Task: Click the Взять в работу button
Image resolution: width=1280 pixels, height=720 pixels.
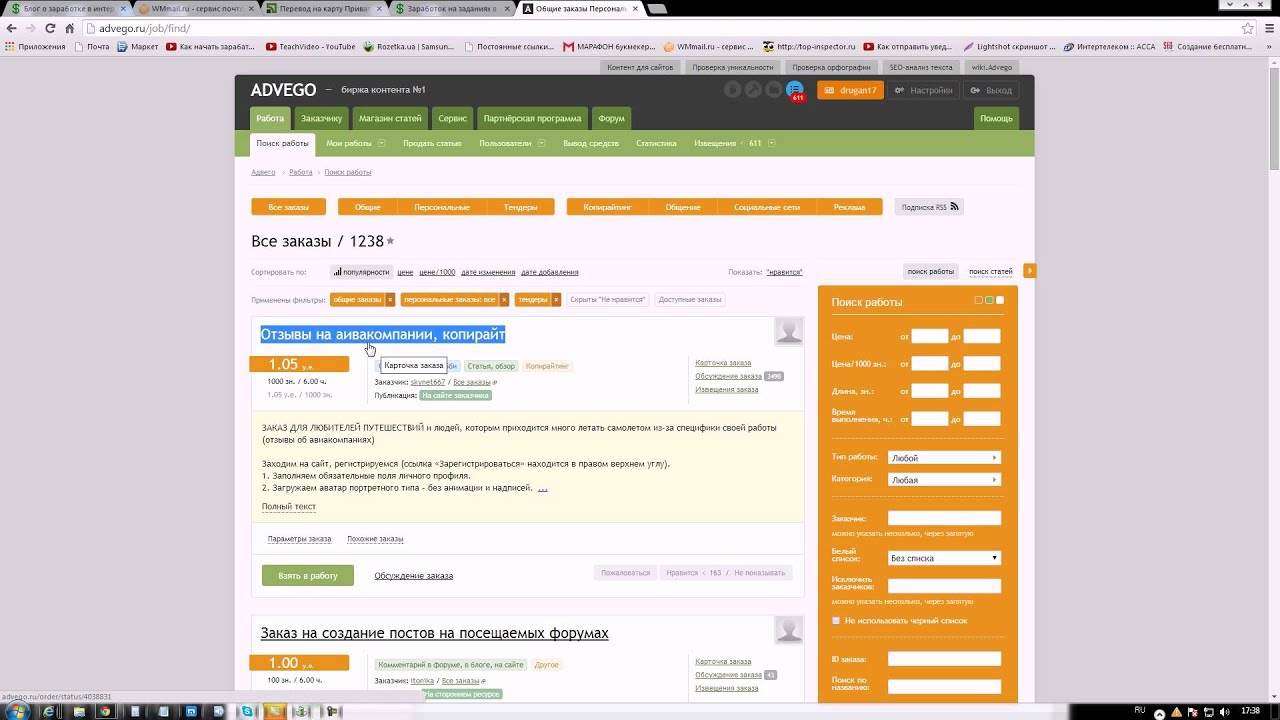Action: click(308, 576)
